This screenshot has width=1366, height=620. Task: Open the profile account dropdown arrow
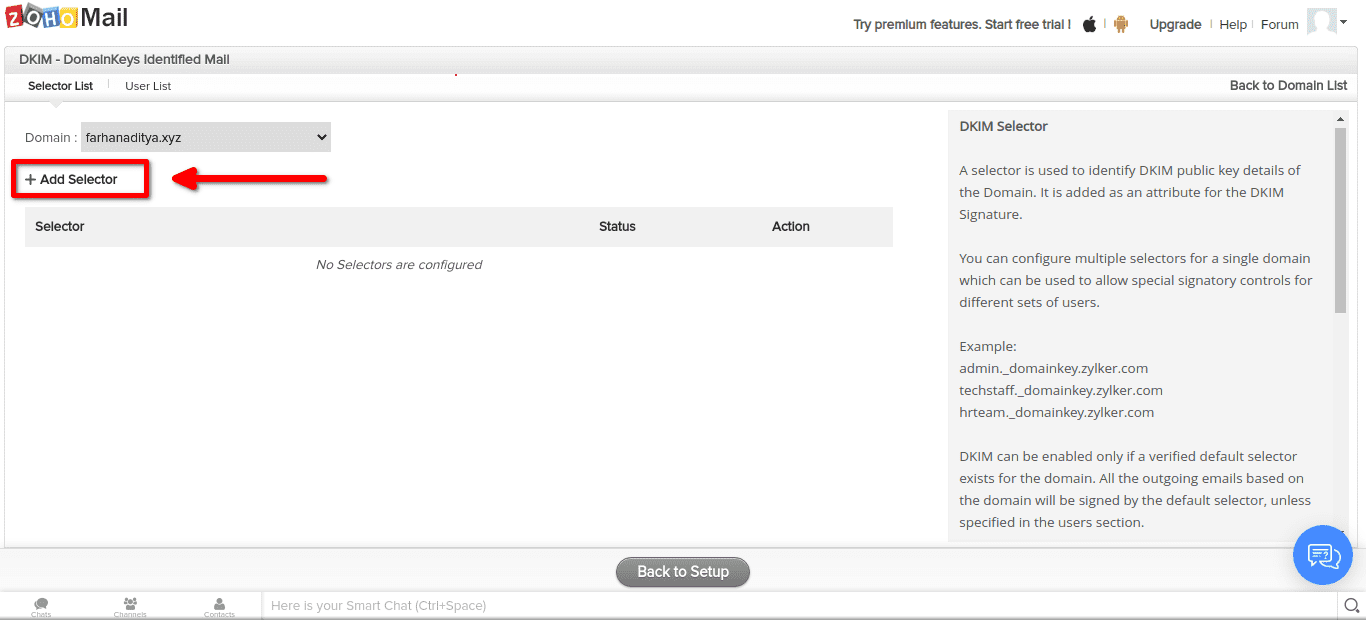[x=1343, y=22]
